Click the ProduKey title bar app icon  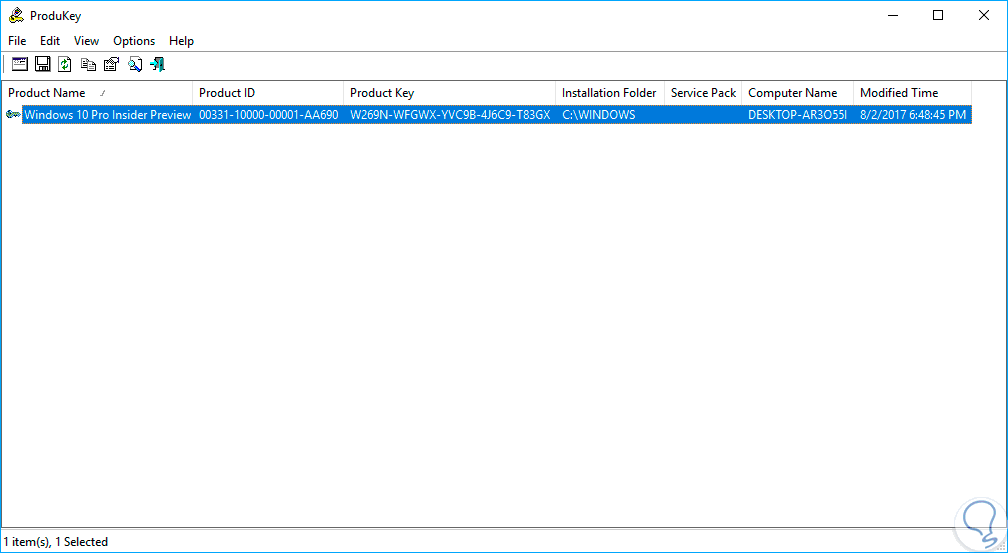[x=17, y=15]
